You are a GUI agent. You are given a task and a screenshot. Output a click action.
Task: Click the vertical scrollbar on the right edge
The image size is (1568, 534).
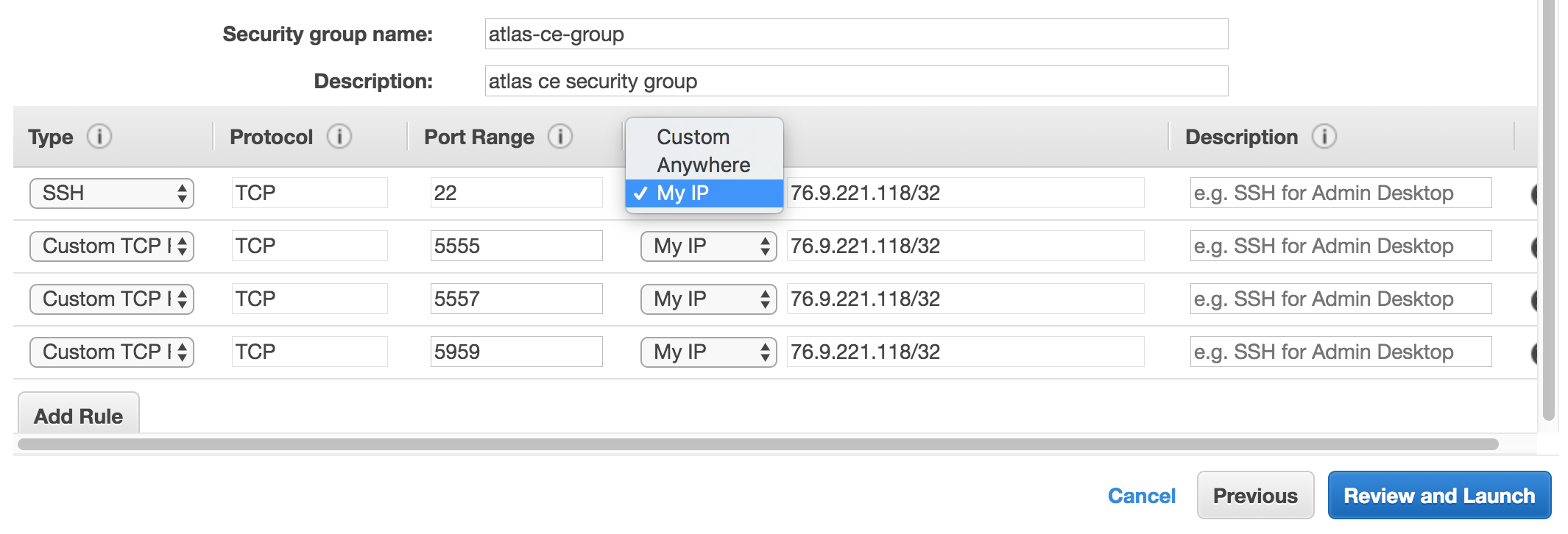pyautogui.click(x=1549, y=210)
